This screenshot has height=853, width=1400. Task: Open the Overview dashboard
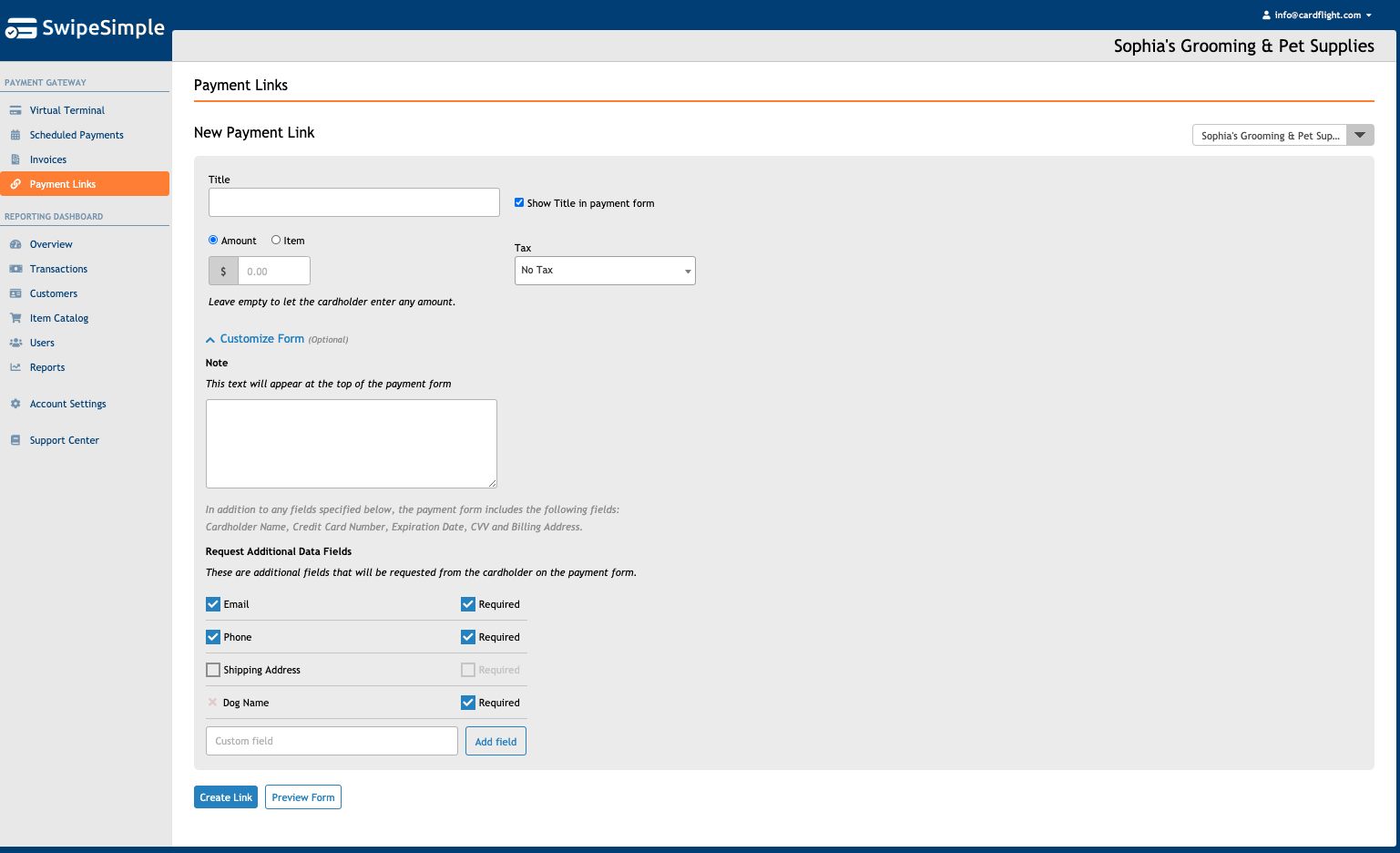[51, 244]
